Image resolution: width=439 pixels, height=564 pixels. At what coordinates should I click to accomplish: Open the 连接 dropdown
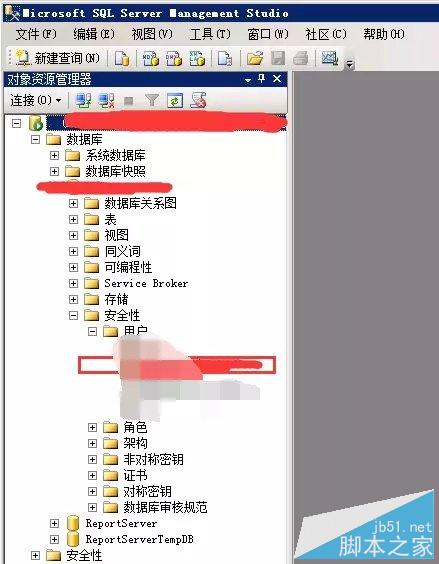coord(35,100)
